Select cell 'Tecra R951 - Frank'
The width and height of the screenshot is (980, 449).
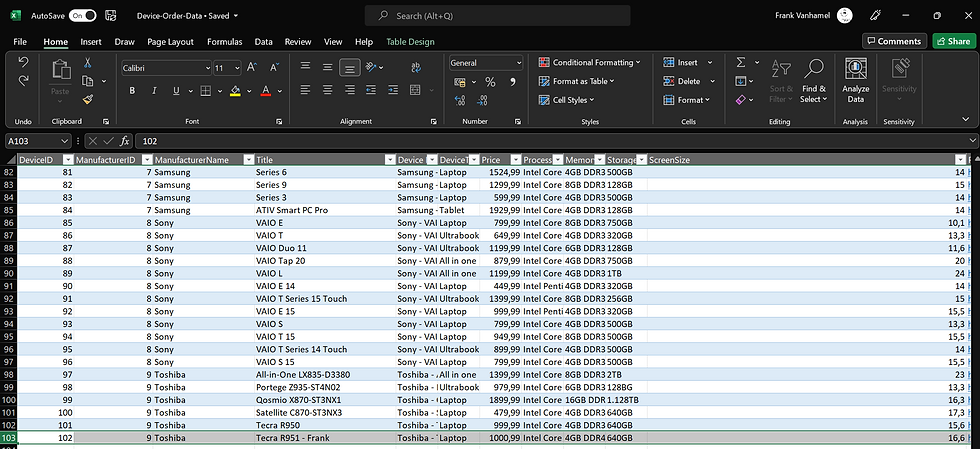pyautogui.click(x=324, y=438)
